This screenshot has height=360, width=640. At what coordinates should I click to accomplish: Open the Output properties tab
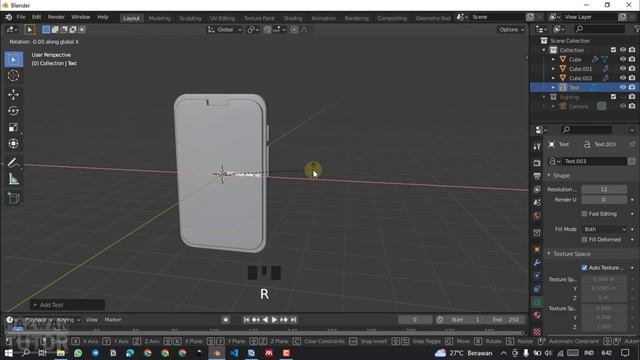pos(537,176)
